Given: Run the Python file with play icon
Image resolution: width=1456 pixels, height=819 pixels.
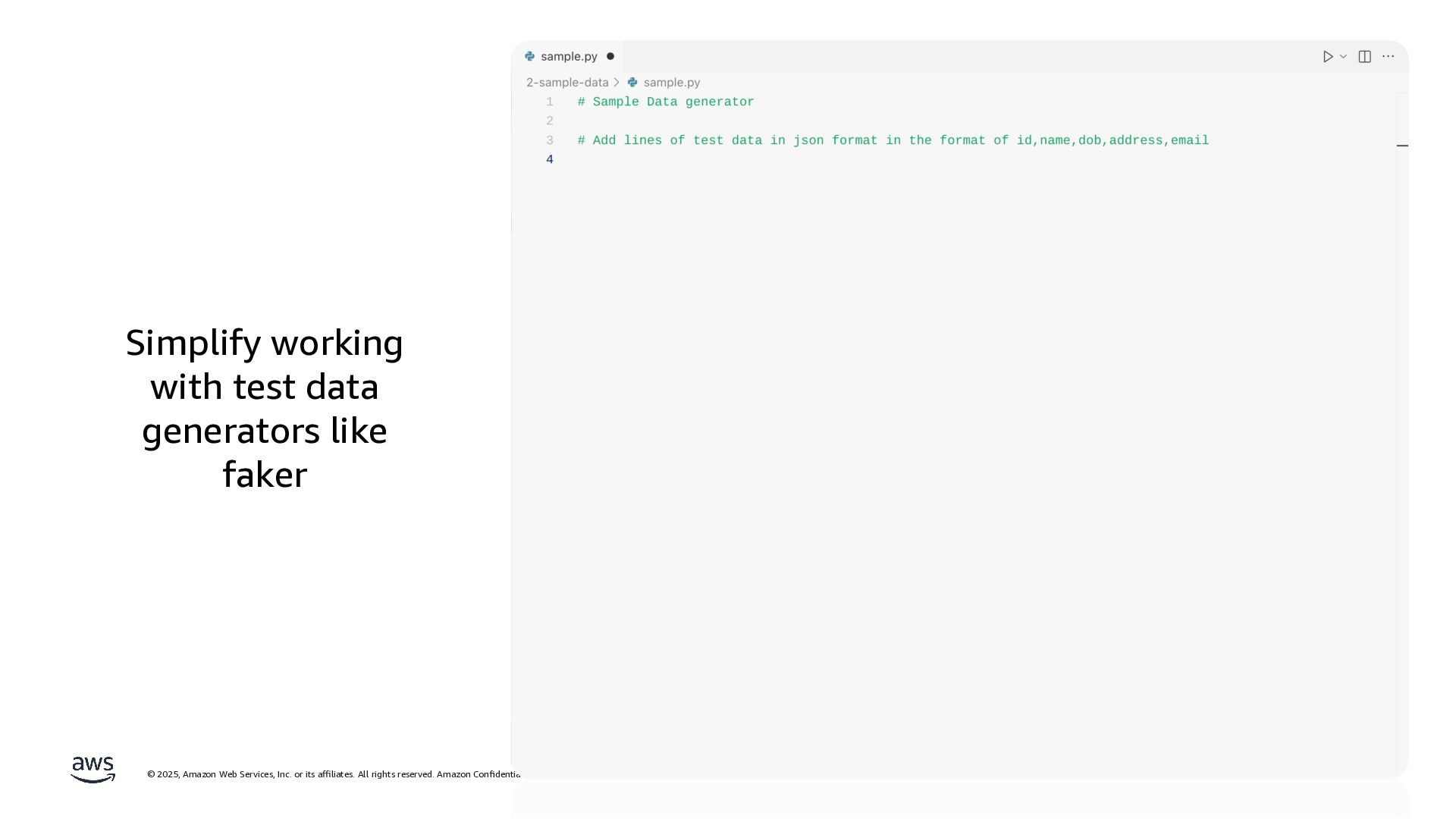Looking at the screenshot, I should [1327, 57].
